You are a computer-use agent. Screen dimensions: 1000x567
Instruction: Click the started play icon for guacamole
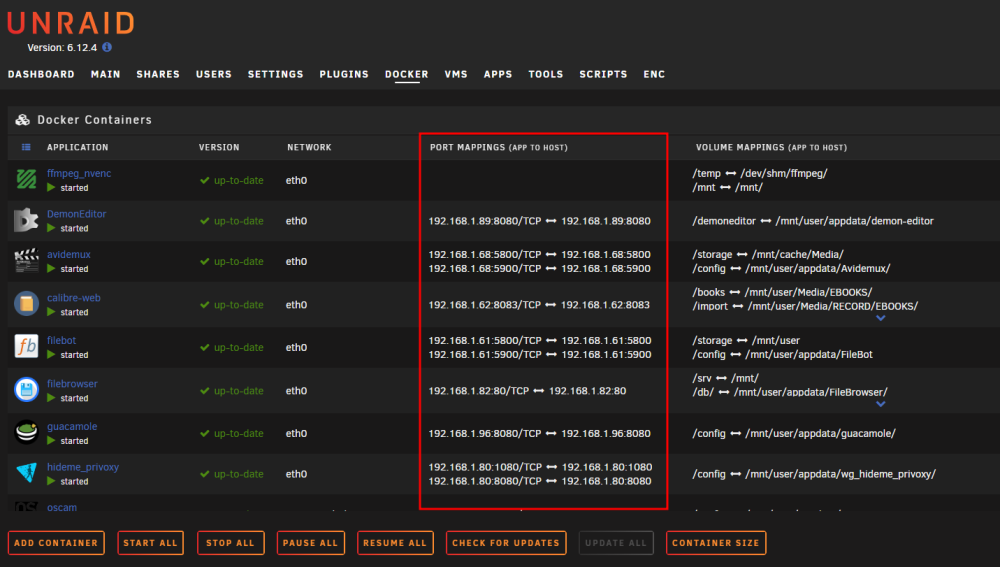[x=51, y=441]
